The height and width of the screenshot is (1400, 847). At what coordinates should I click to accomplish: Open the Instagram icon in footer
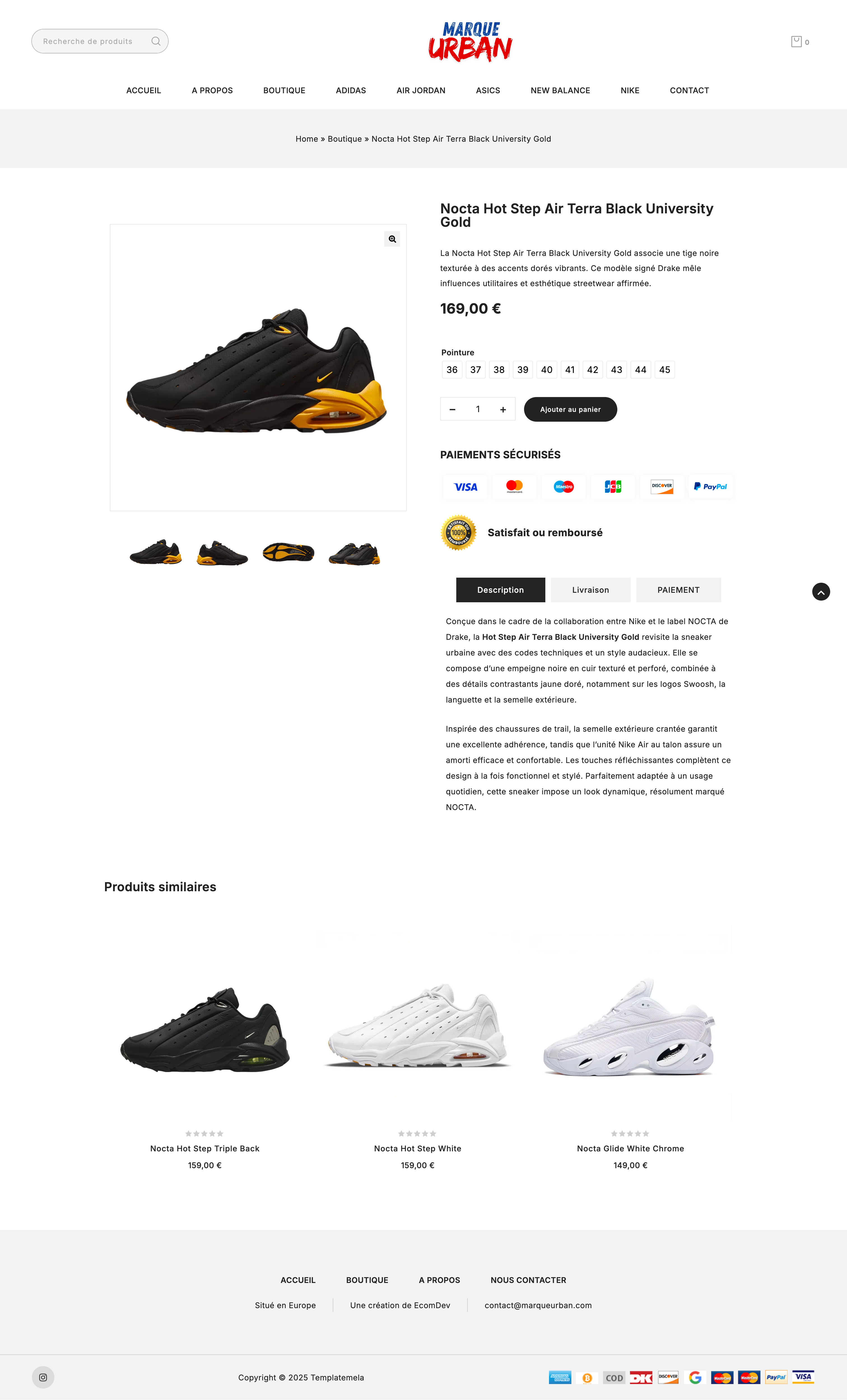43,1377
